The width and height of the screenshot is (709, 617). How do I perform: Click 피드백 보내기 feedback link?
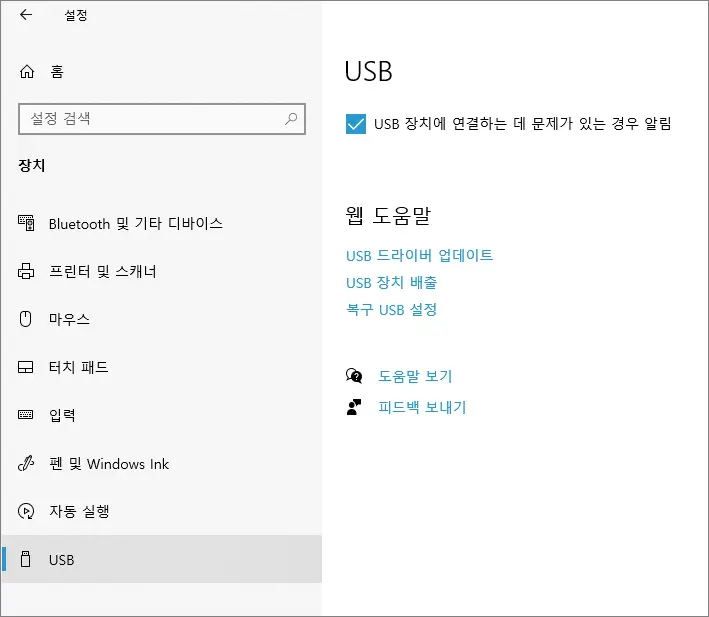pos(421,407)
